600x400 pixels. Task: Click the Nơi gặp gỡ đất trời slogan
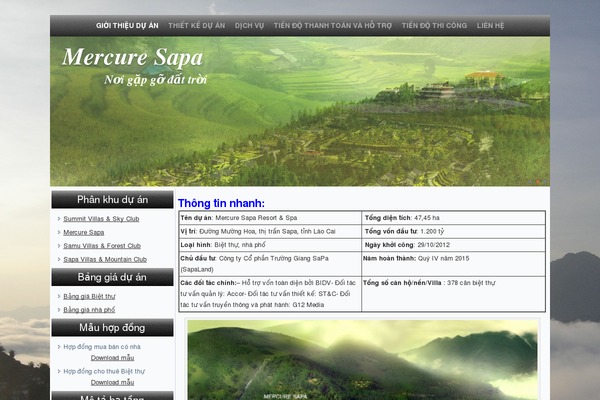155,80
